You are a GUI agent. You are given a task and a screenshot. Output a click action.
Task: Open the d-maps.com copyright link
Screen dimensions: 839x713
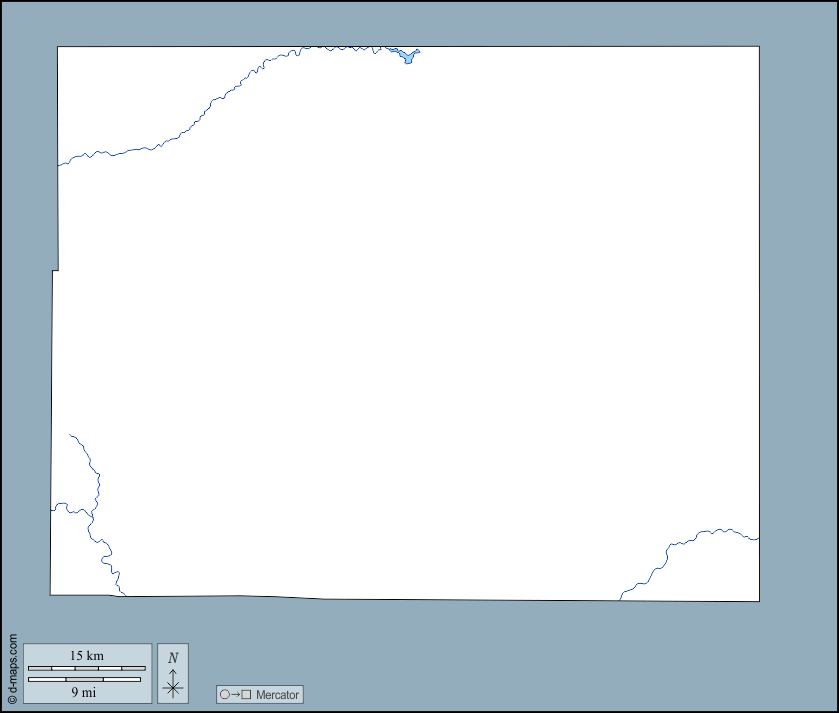[12, 665]
